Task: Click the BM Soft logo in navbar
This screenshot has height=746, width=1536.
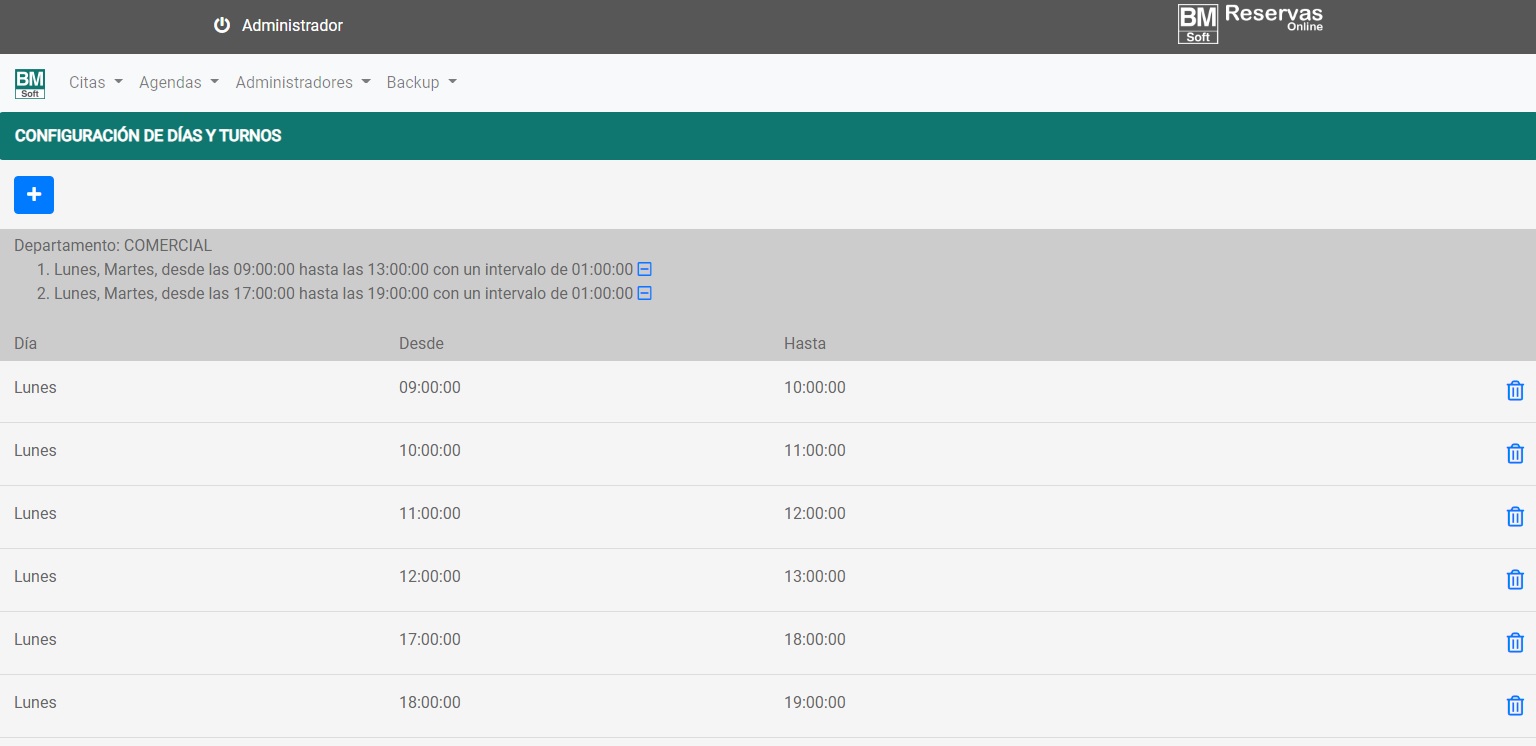Action: coord(30,83)
